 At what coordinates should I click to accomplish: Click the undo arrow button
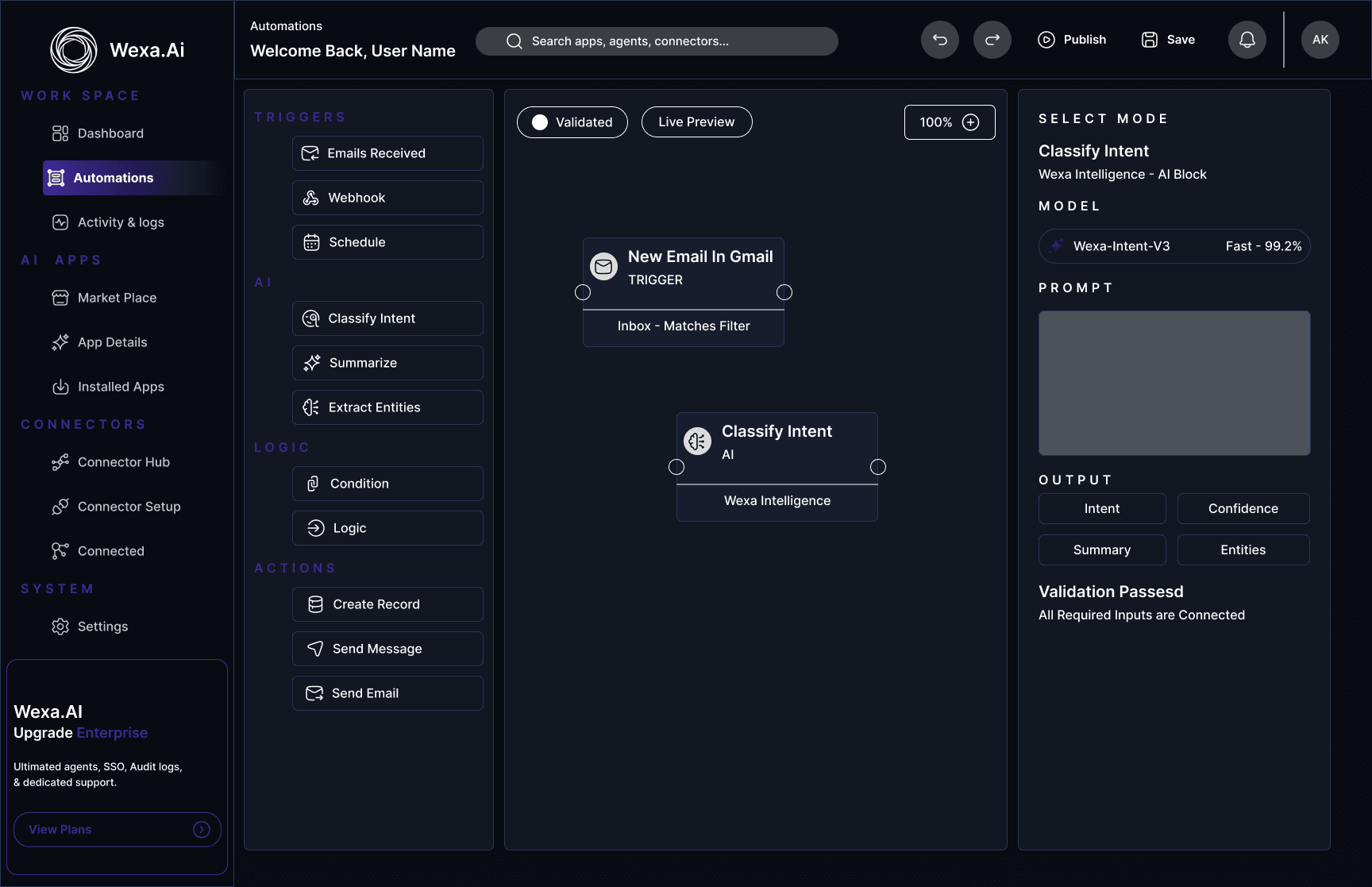coord(940,40)
